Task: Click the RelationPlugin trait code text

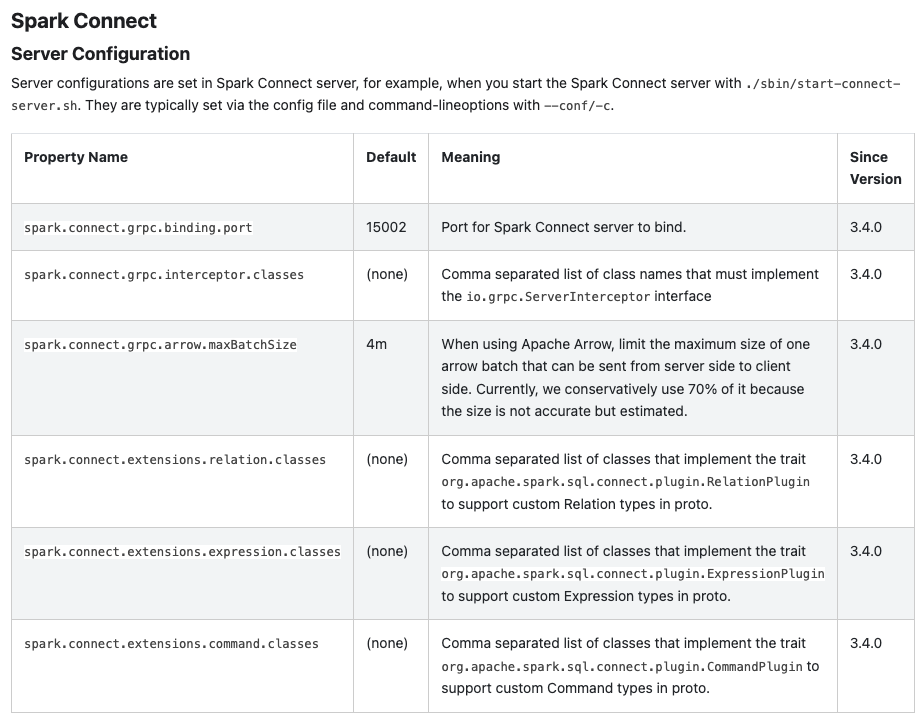Action: tap(625, 482)
